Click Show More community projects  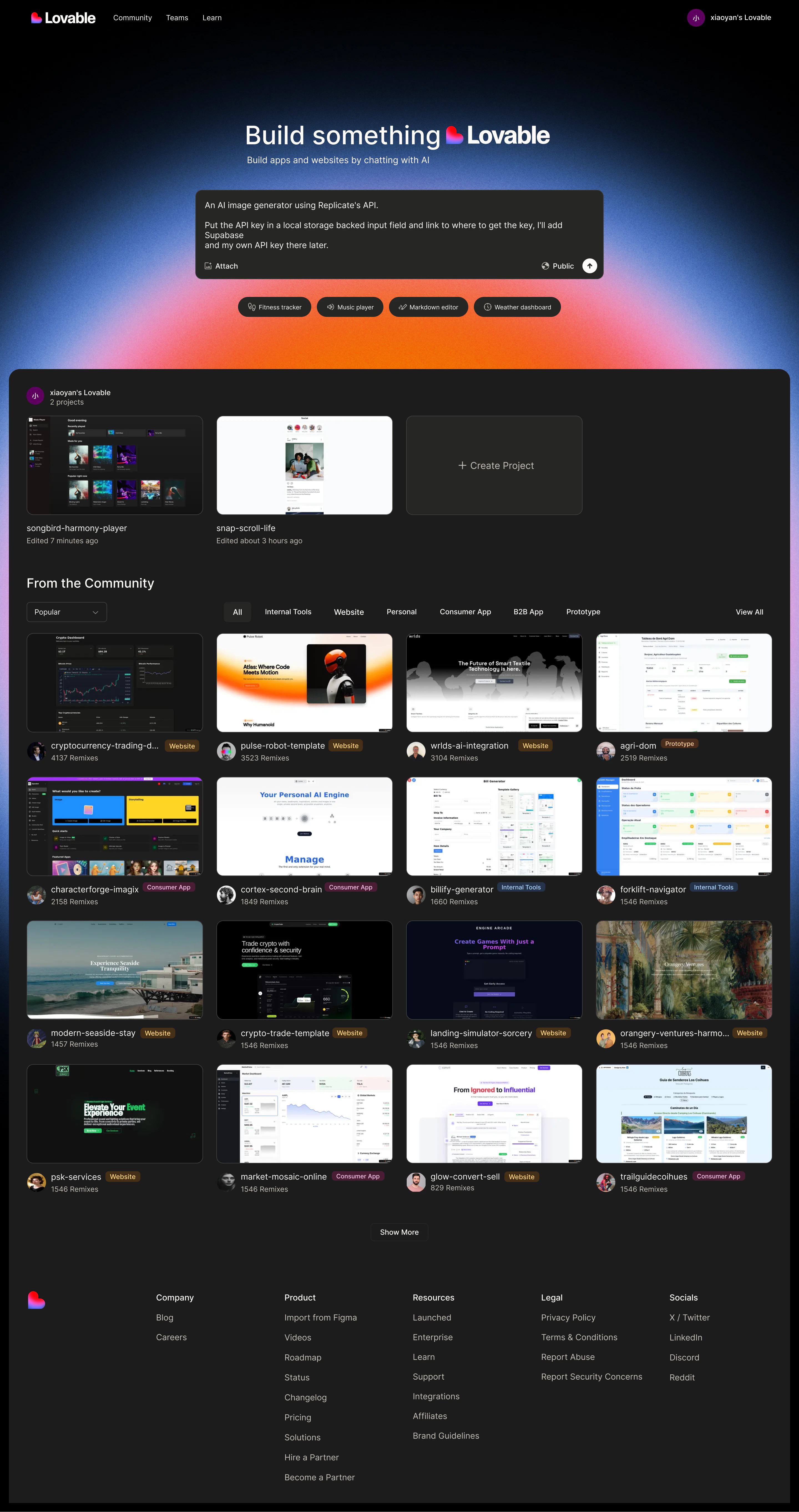pyautogui.click(x=399, y=1232)
